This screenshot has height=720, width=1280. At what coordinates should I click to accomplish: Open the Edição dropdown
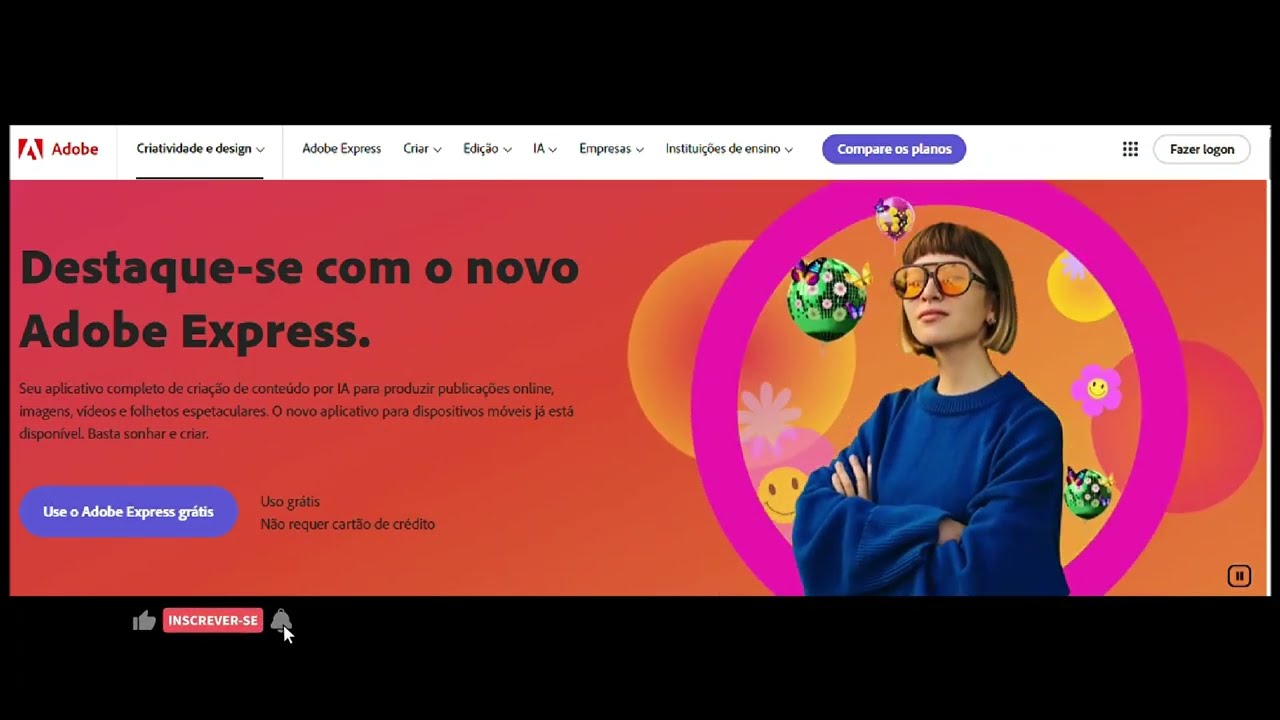tap(487, 149)
